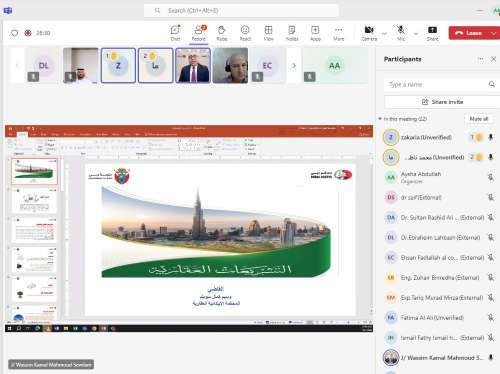The image size is (500, 374).
Task: Click mic icon beside Exp.Tariq Murad Mirza
Action: point(490,297)
